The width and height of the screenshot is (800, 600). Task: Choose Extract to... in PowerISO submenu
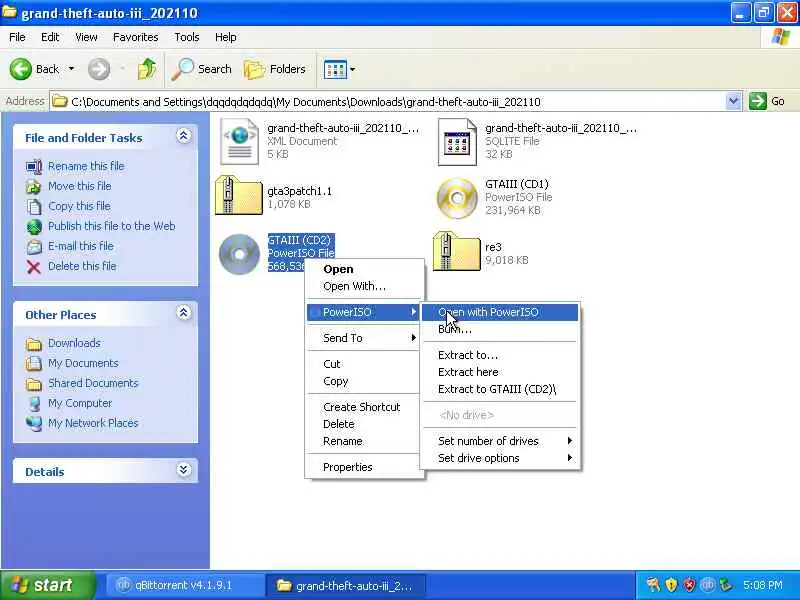click(x=500, y=355)
